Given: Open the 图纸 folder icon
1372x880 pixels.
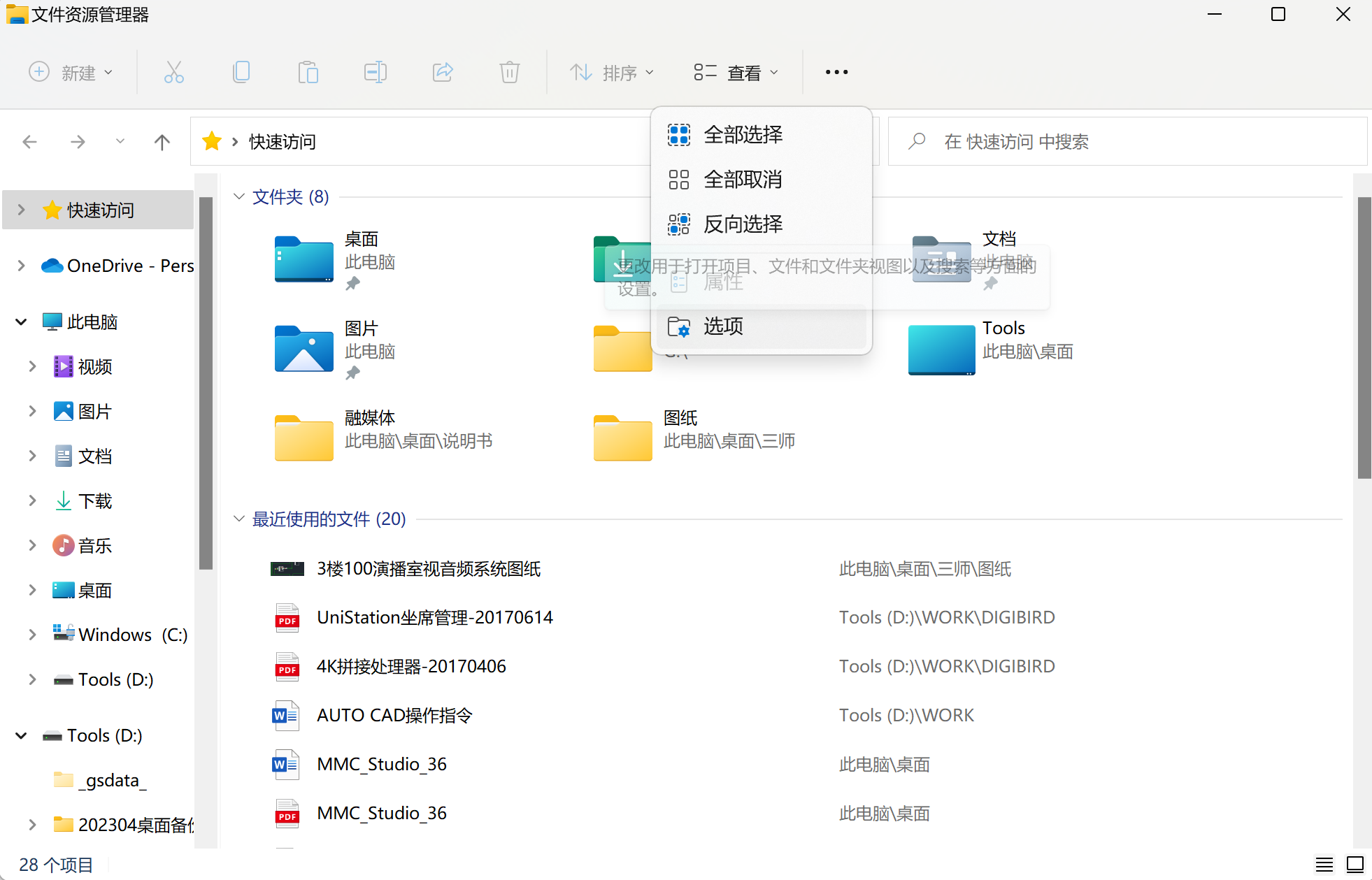Looking at the screenshot, I should coord(623,438).
